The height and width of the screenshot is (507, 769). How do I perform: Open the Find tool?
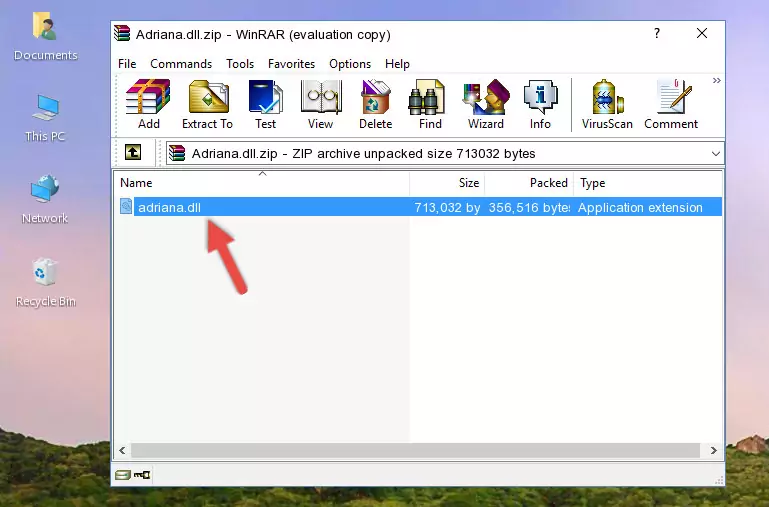click(430, 104)
